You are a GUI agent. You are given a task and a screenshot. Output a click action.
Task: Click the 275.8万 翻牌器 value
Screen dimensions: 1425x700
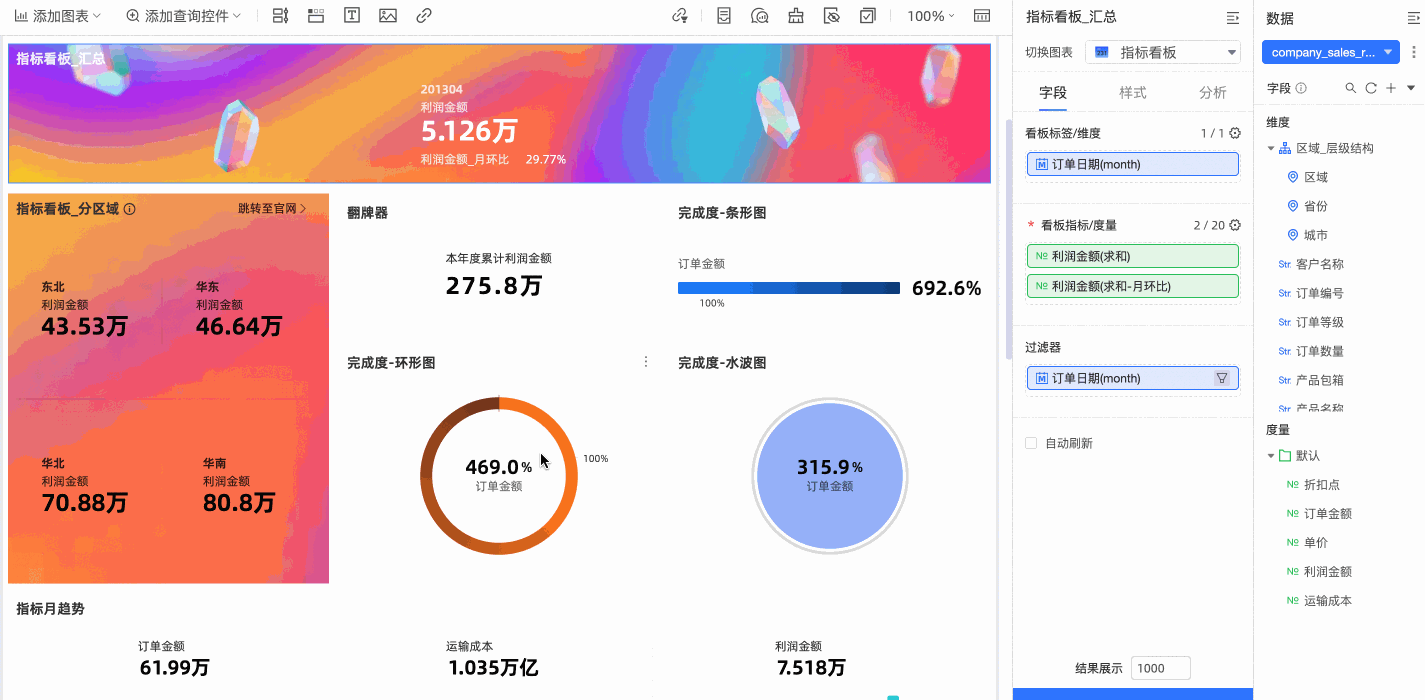click(x=494, y=286)
